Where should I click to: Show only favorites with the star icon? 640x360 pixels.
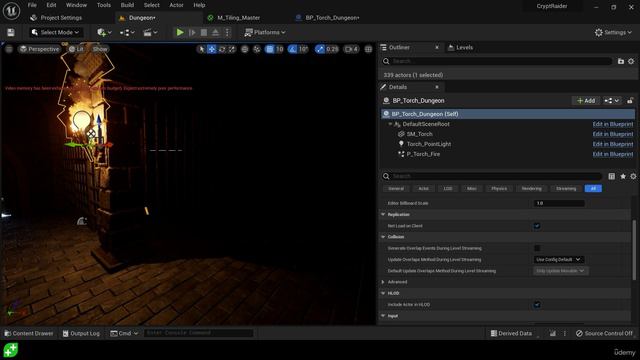tap(623, 176)
